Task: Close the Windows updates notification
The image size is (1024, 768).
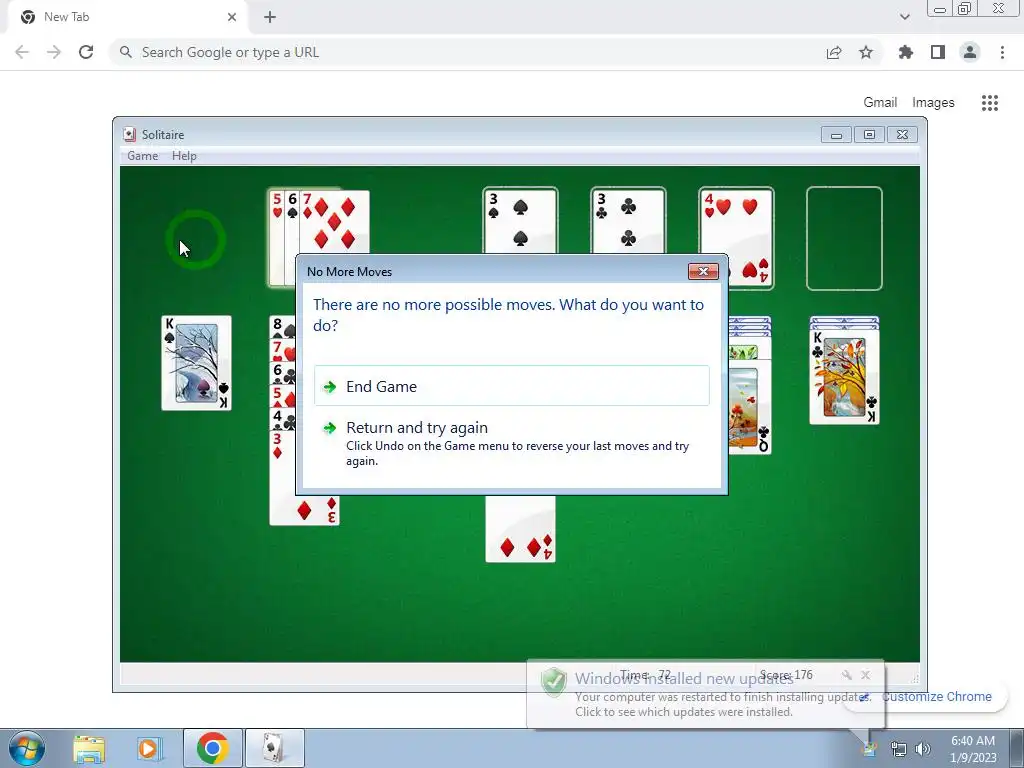Action: (865, 675)
